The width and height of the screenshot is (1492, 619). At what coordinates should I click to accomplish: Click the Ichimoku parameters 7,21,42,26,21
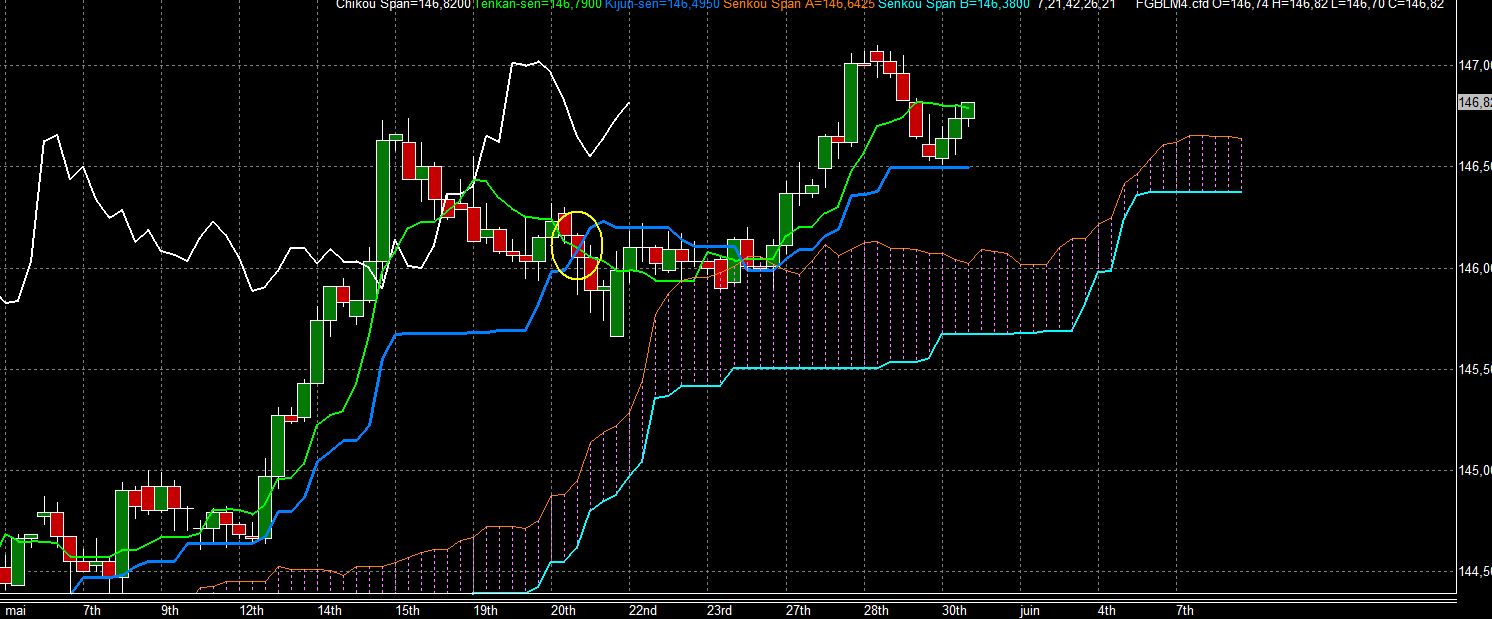pyautogui.click(x=1077, y=5)
